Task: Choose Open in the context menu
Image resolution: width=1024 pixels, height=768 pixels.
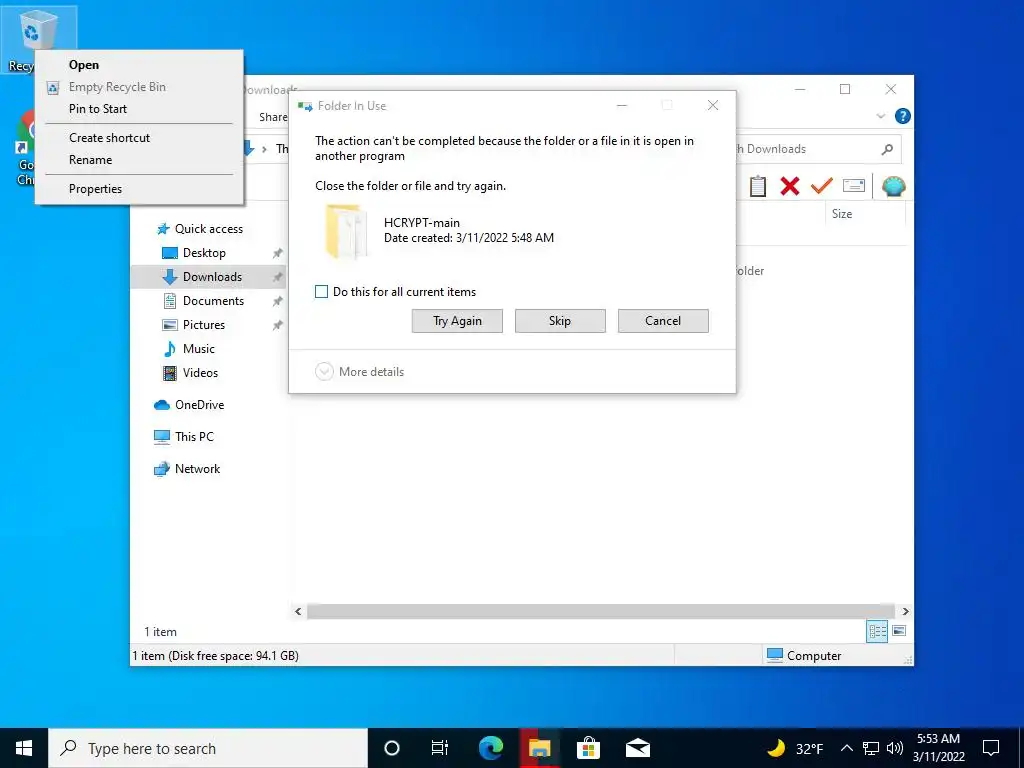Action: [x=139, y=65]
